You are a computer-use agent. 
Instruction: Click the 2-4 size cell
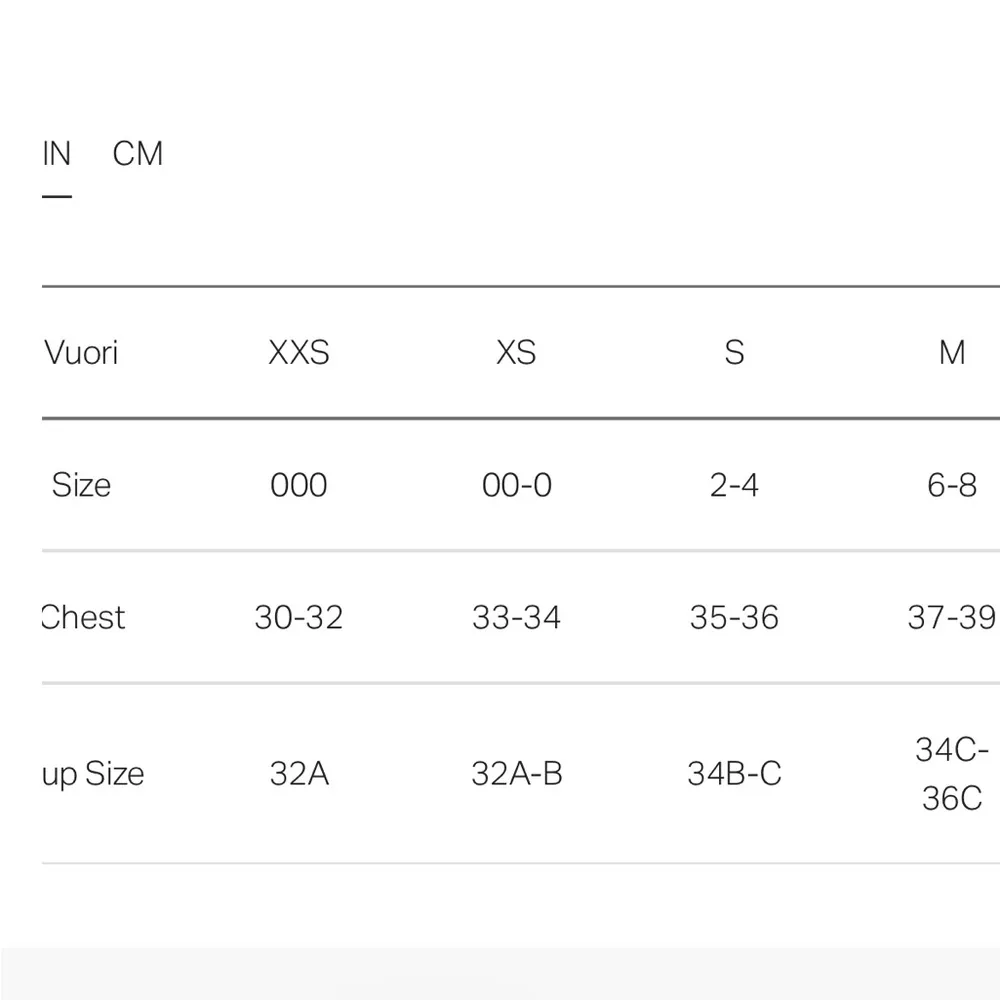pyautogui.click(x=734, y=485)
